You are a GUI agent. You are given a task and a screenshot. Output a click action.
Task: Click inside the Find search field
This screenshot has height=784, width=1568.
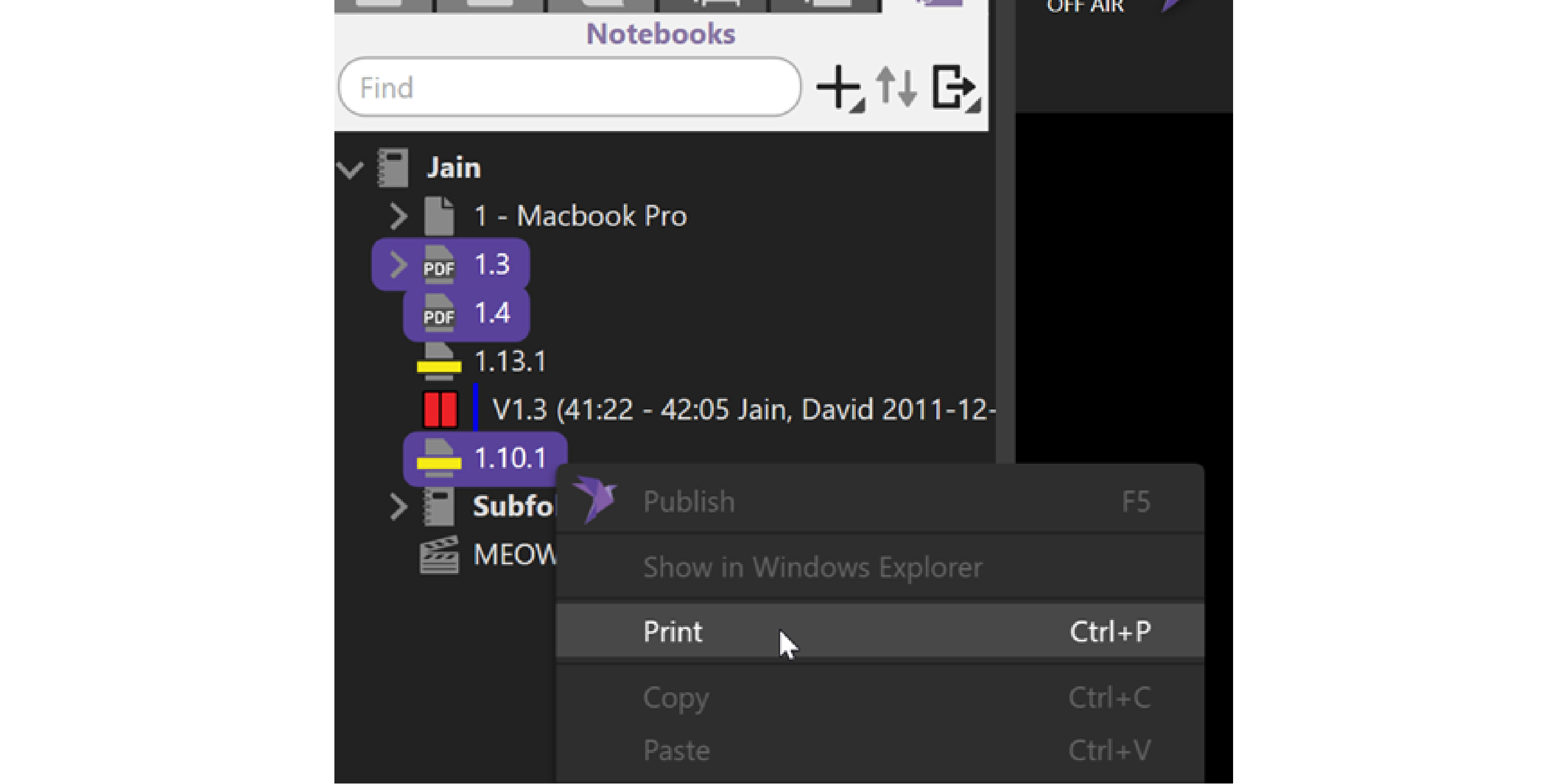(569, 88)
